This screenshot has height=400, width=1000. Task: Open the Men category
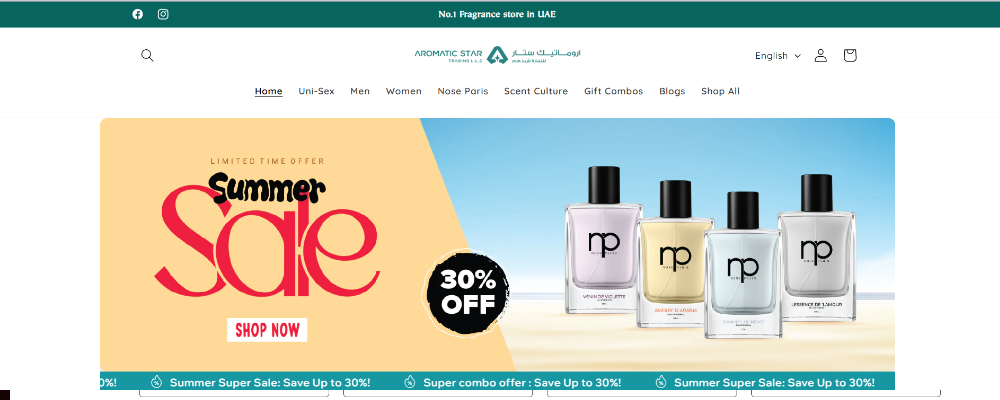tap(360, 91)
